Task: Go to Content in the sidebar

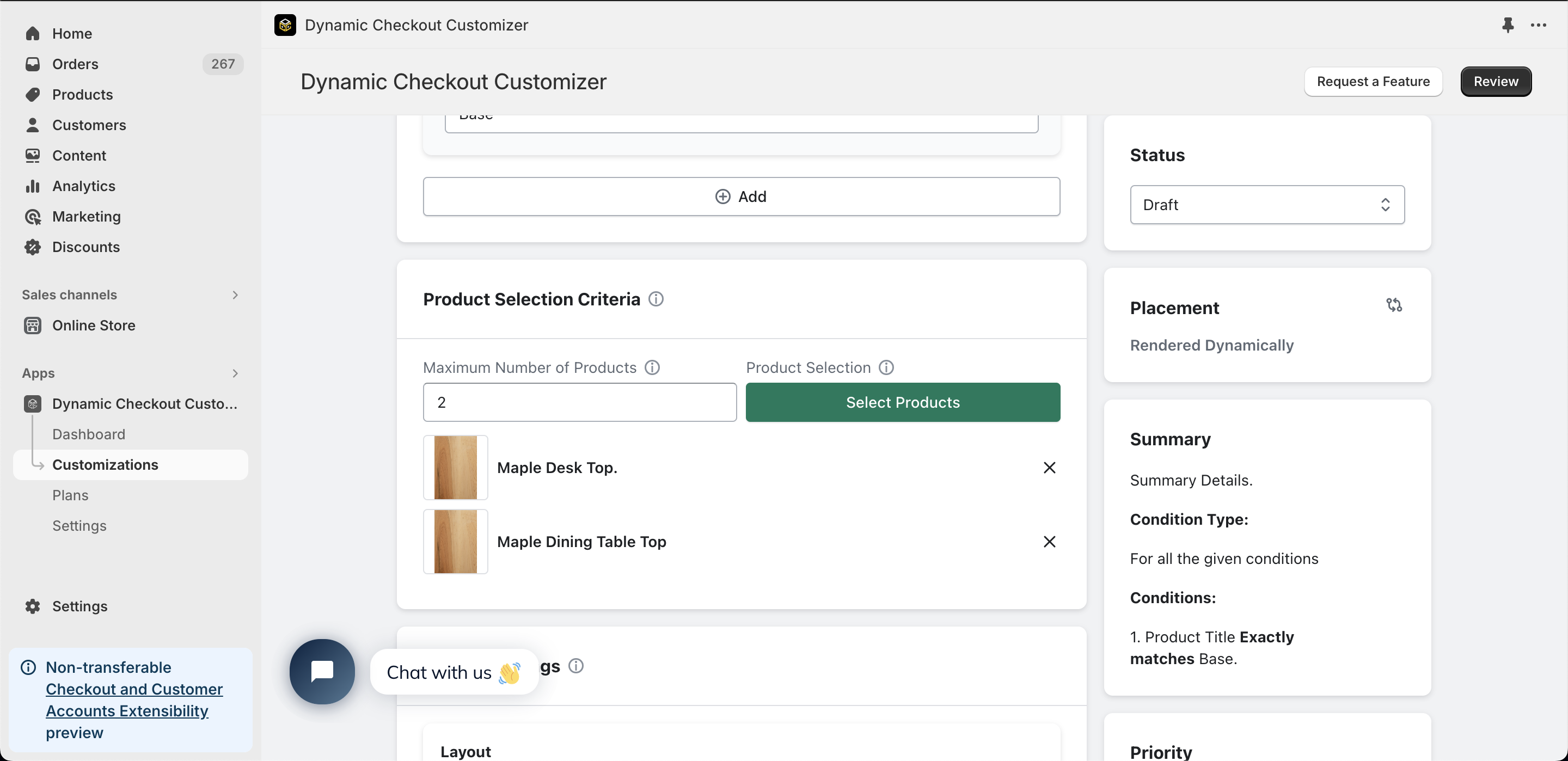Action: 79,155
